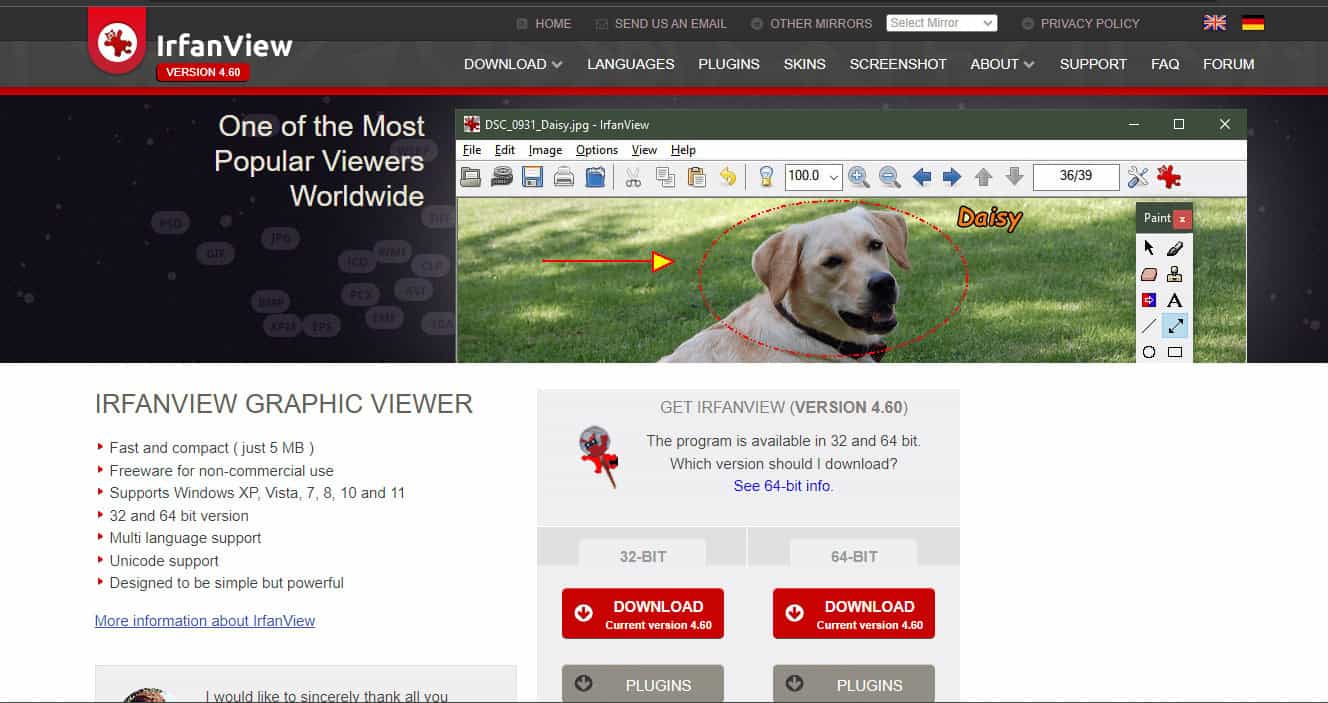Switch site to English via UK flag
This screenshot has height=703, width=1328.
click(1215, 23)
